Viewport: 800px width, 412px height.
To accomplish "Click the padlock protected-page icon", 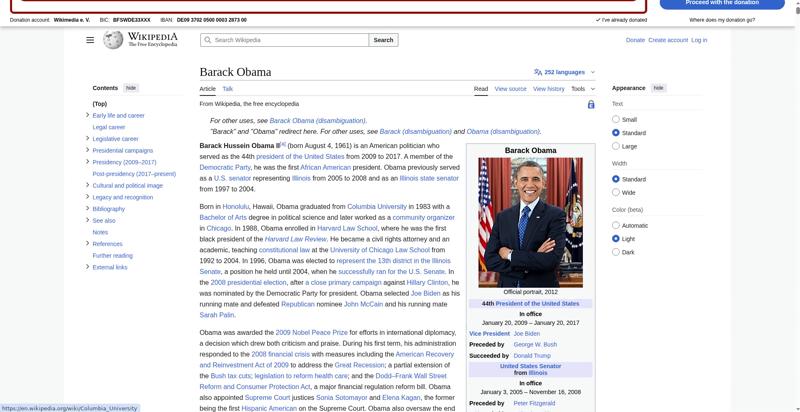I will [x=591, y=104].
